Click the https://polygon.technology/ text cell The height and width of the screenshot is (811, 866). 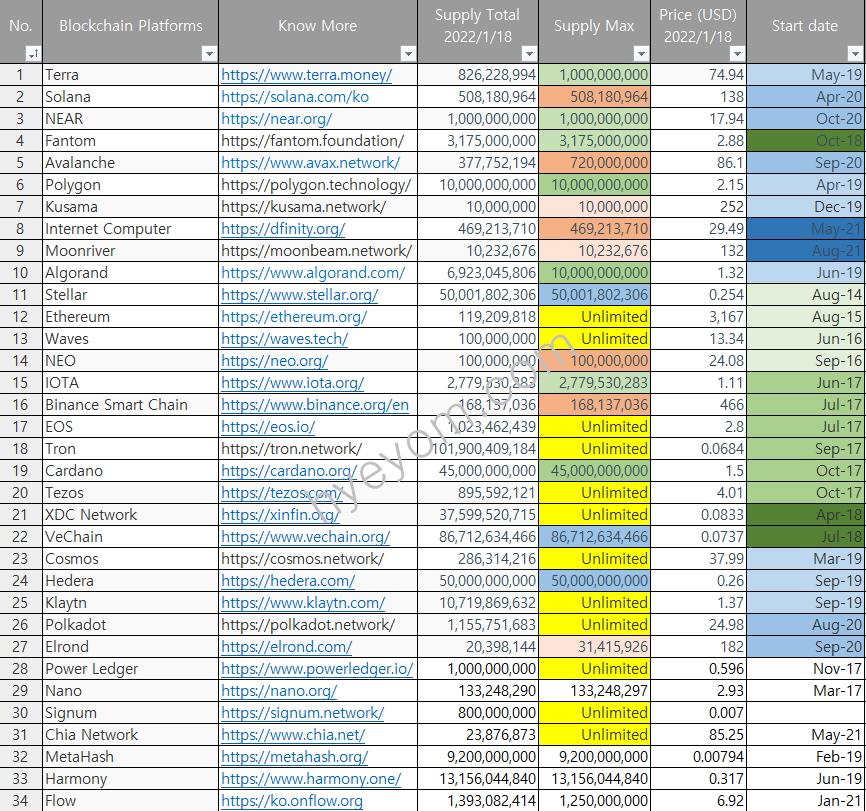[318, 185]
